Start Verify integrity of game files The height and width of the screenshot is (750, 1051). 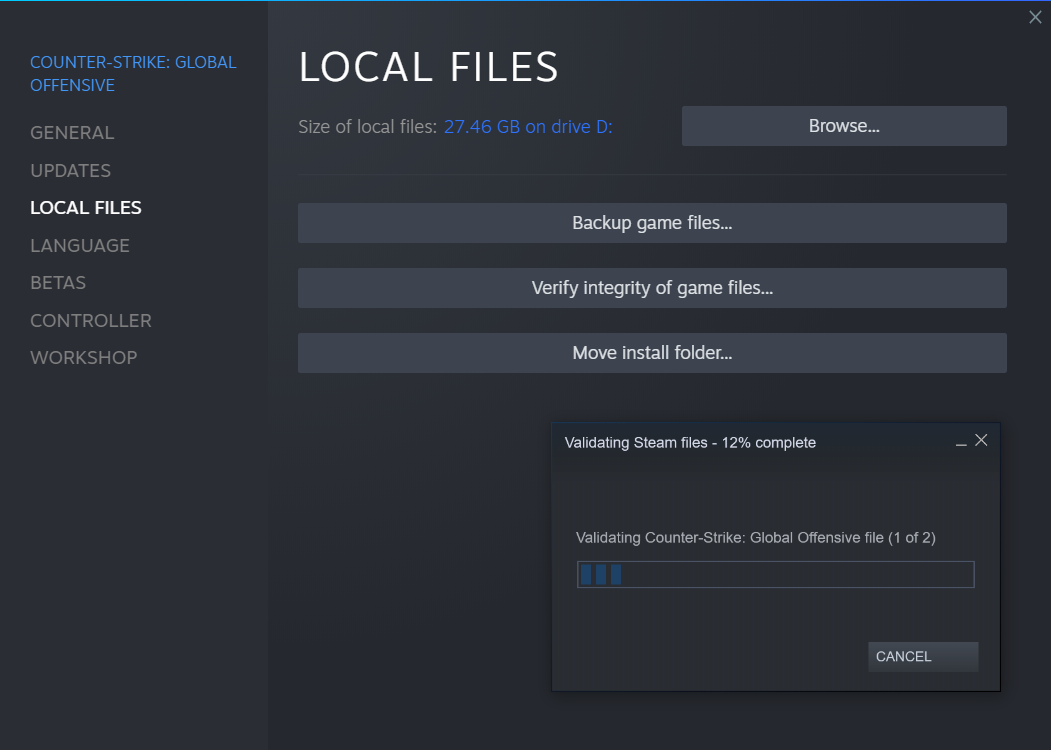(x=652, y=288)
